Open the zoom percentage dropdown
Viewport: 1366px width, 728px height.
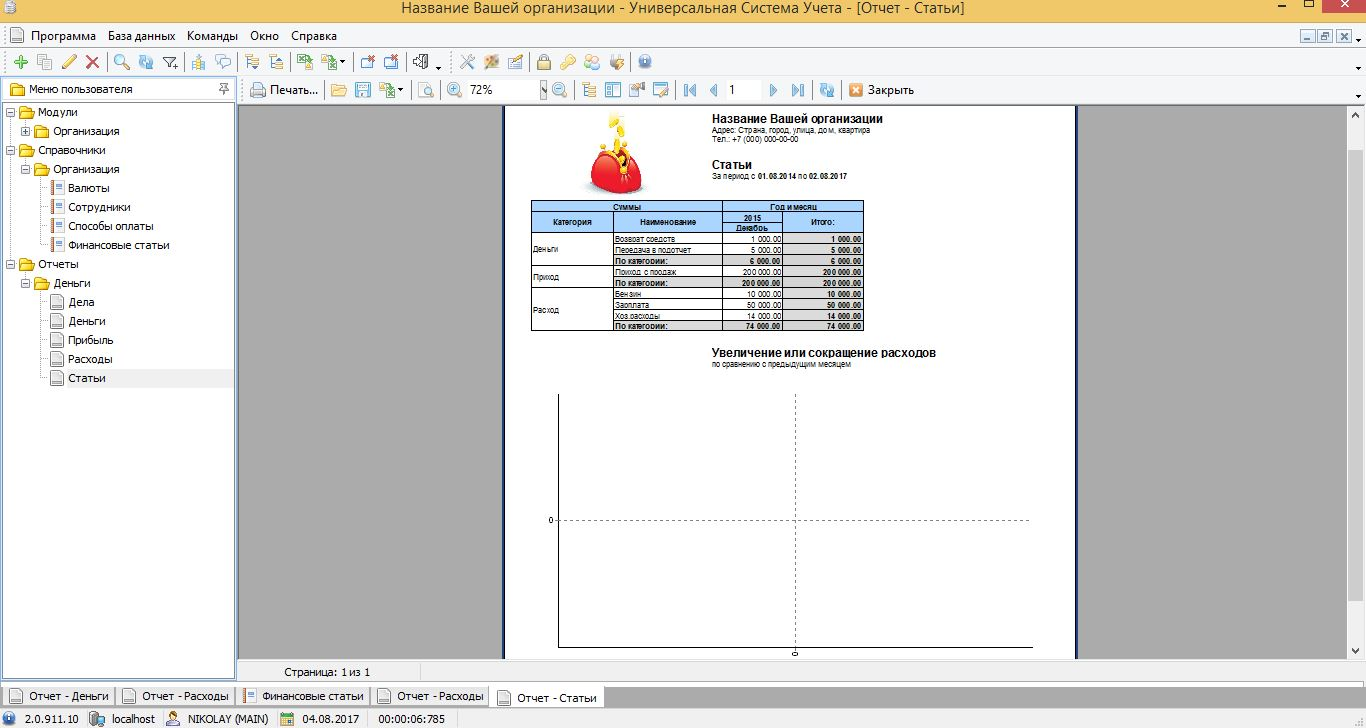click(543, 90)
